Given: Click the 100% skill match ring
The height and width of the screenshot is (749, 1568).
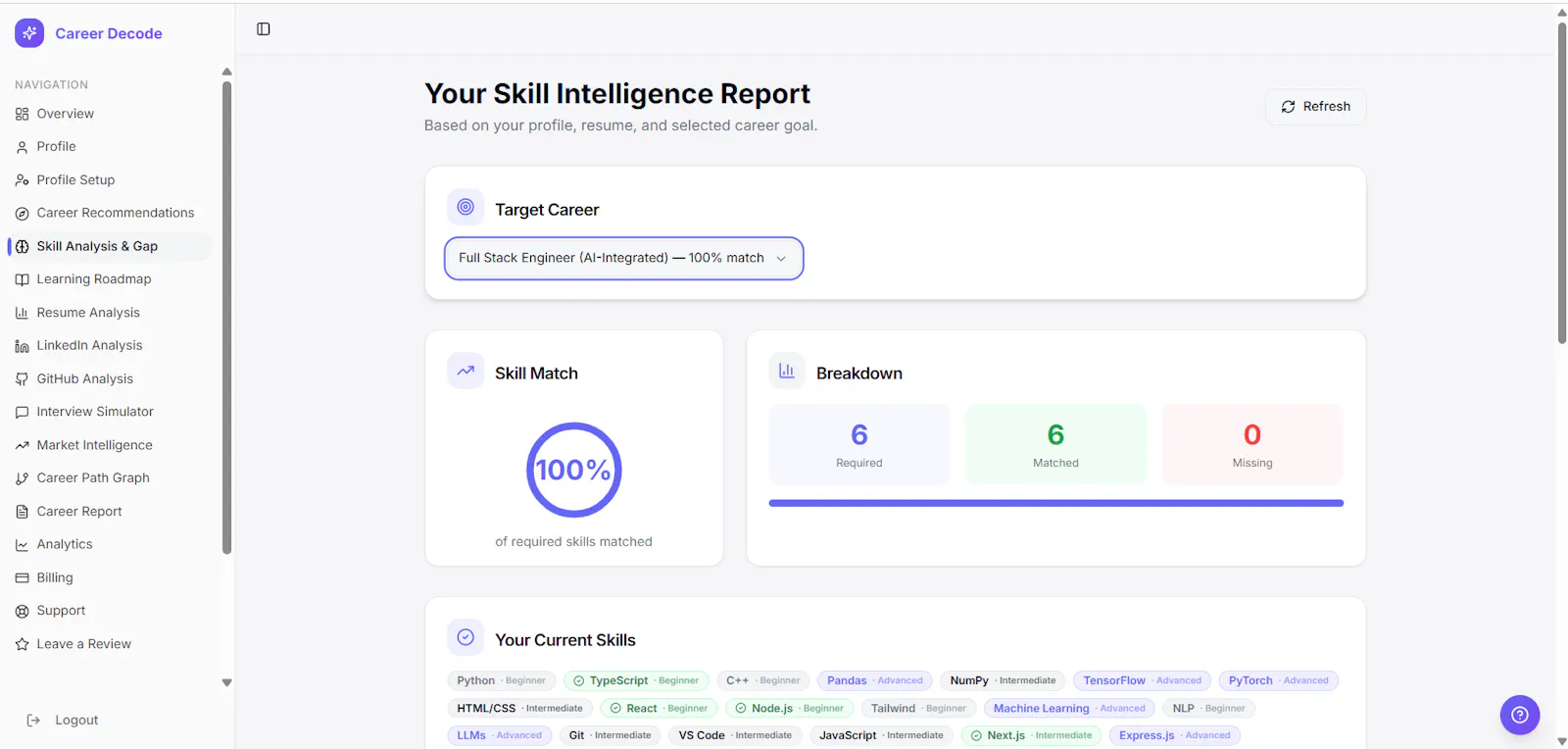Looking at the screenshot, I should (x=574, y=470).
